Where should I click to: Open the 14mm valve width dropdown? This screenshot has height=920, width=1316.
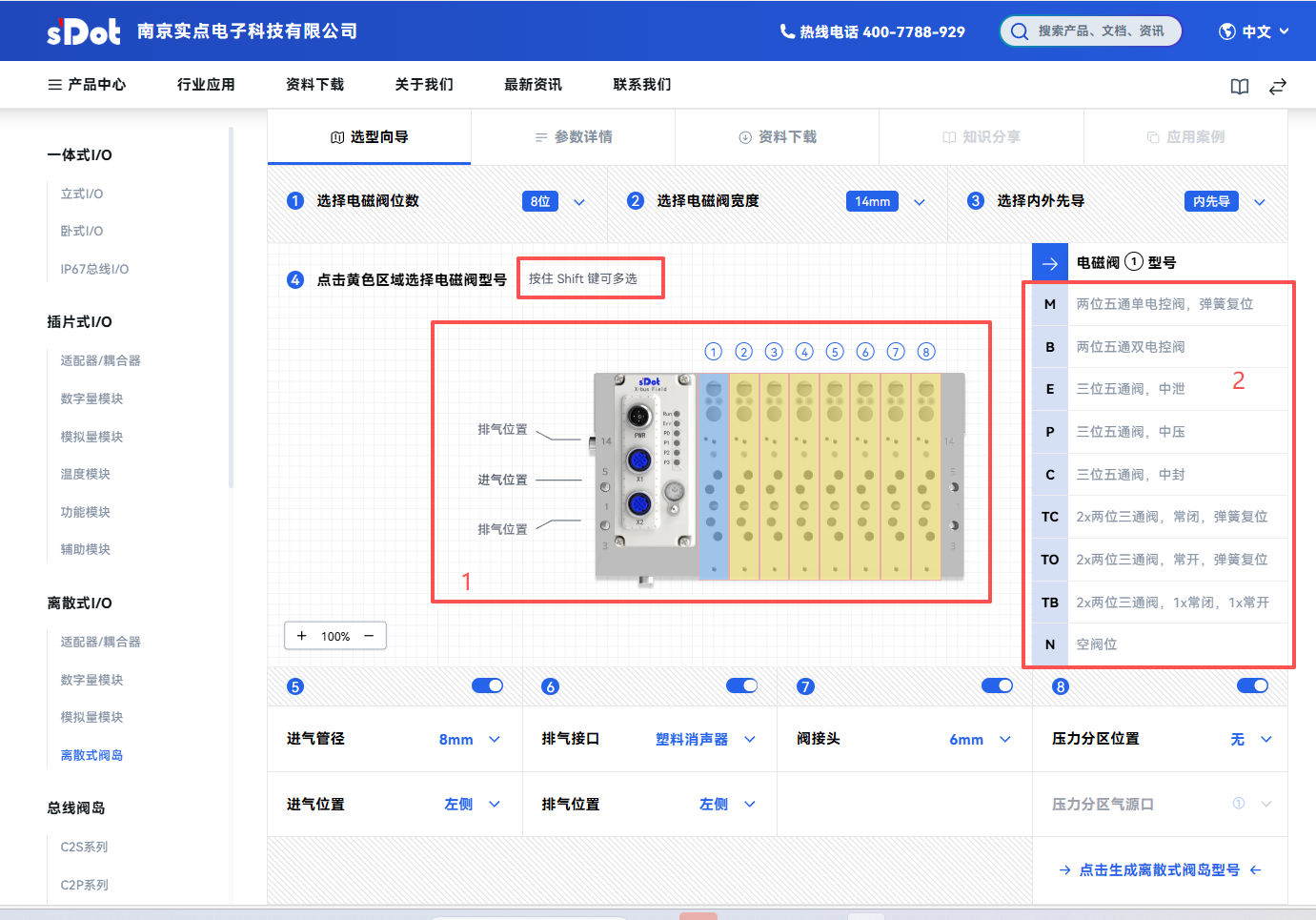tap(919, 202)
